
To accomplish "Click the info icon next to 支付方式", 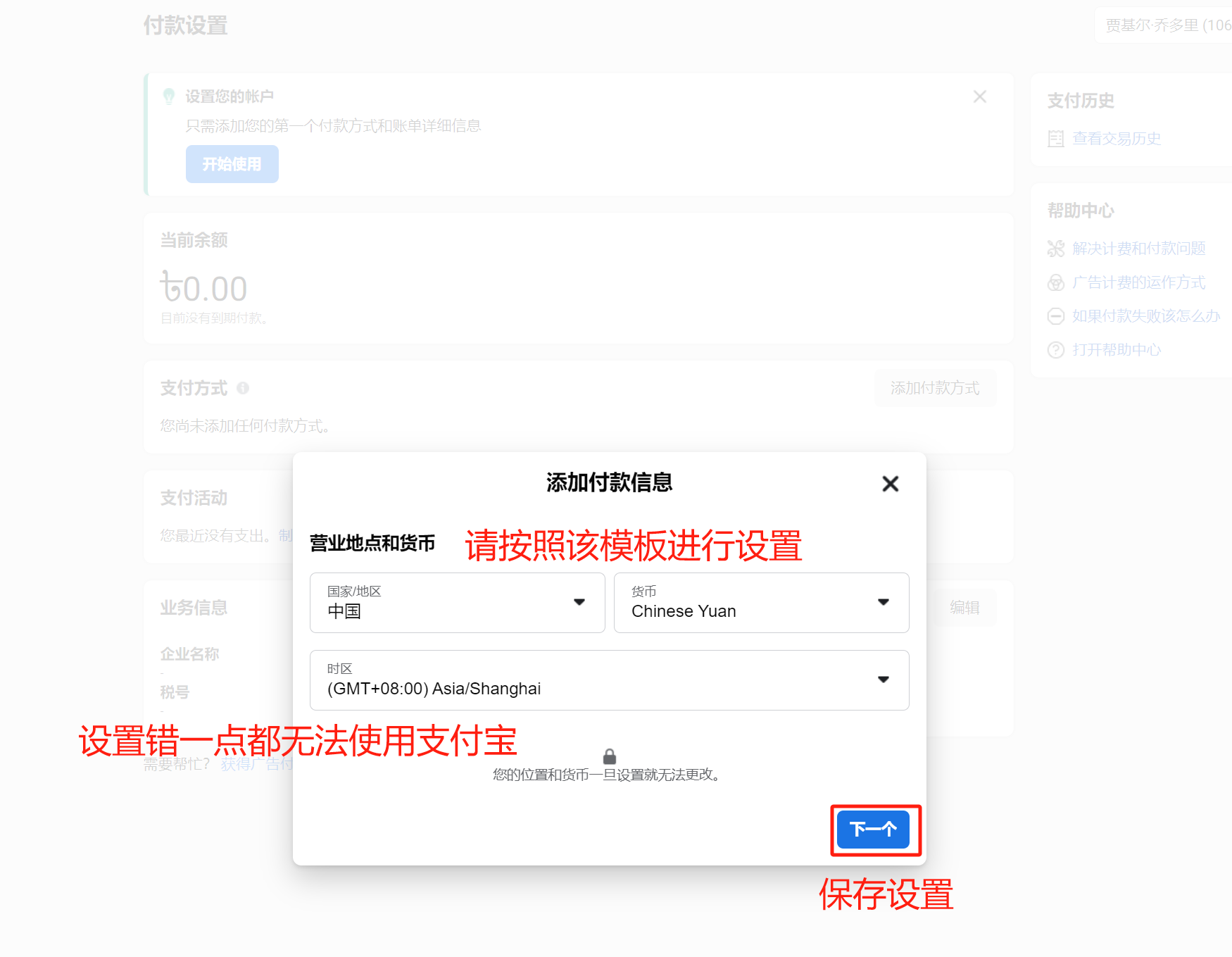I will [x=243, y=388].
